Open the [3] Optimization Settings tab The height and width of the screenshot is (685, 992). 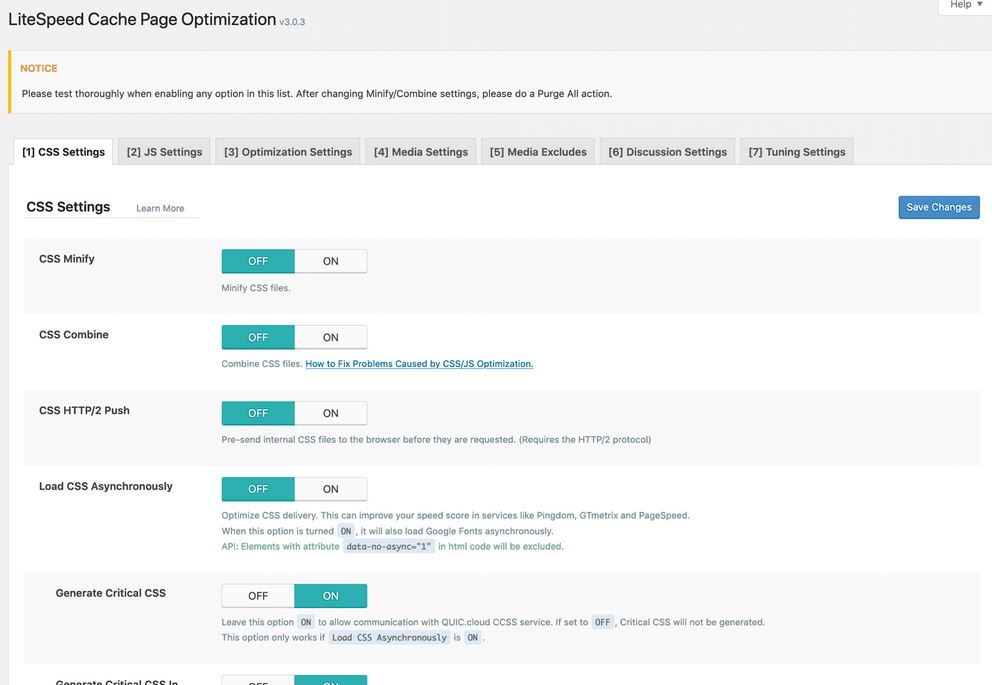coord(288,152)
